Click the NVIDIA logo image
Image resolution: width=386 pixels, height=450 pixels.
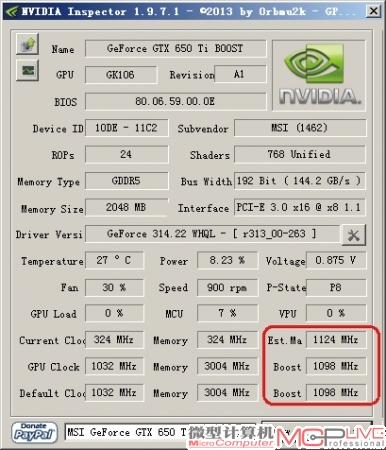click(319, 75)
